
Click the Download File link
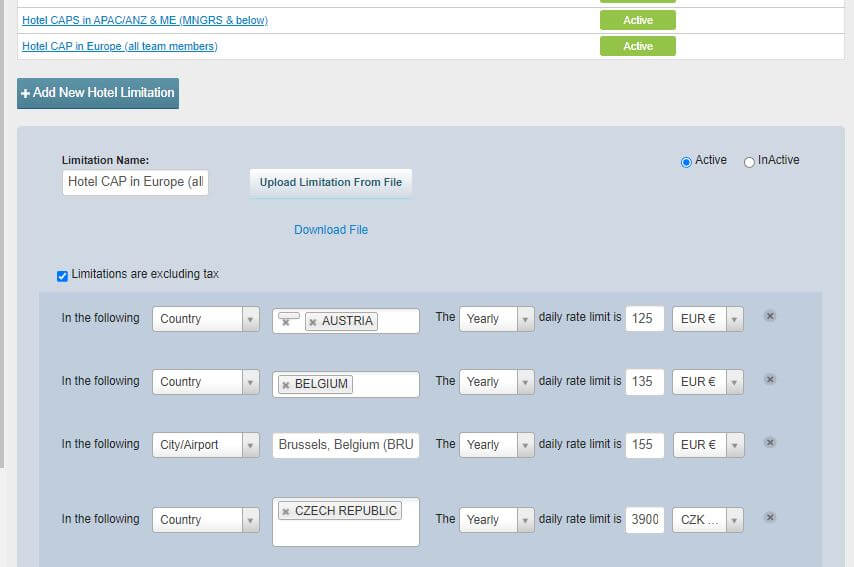point(331,230)
